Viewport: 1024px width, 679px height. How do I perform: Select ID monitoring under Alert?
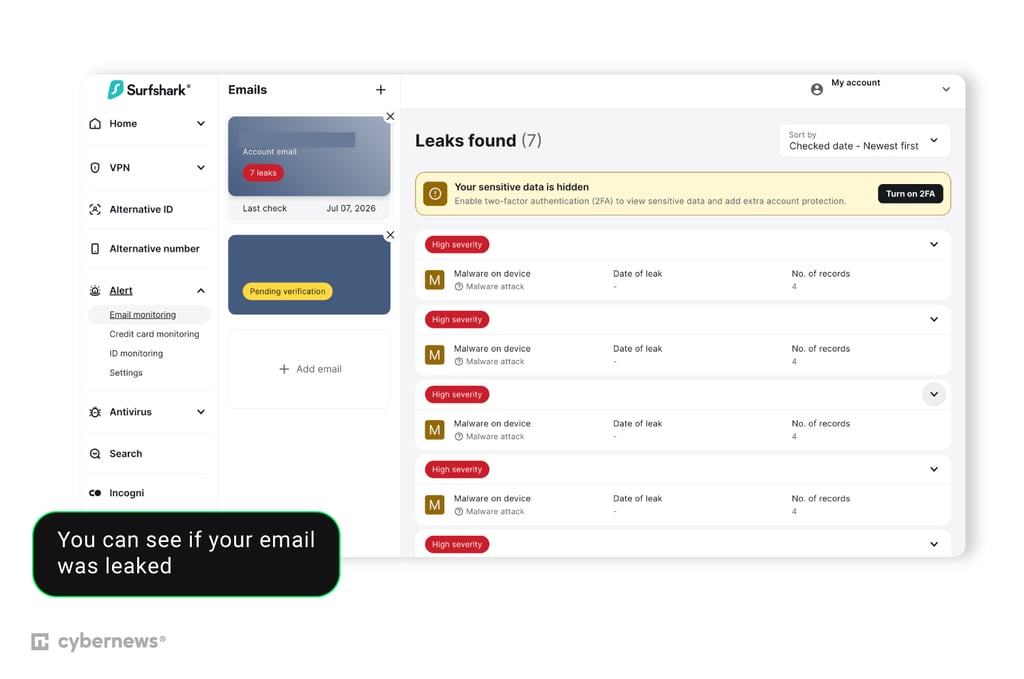coord(136,353)
